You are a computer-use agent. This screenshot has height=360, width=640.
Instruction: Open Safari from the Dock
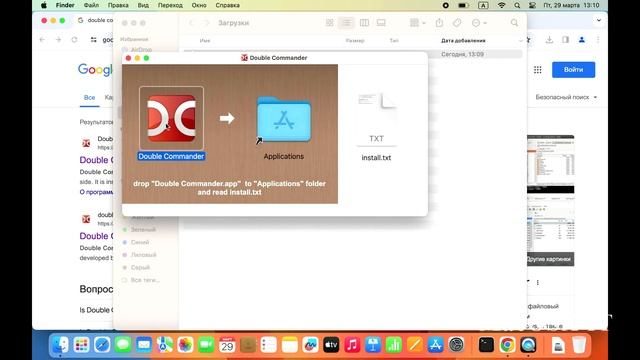[102, 345]
